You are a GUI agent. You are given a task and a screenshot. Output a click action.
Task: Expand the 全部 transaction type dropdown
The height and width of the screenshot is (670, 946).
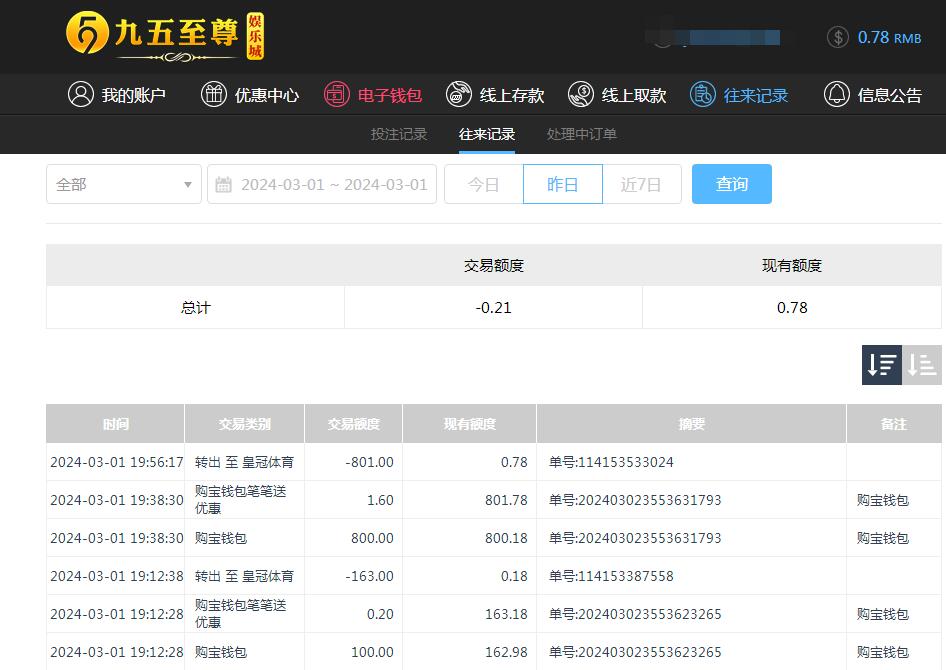[x=124, y=185]
